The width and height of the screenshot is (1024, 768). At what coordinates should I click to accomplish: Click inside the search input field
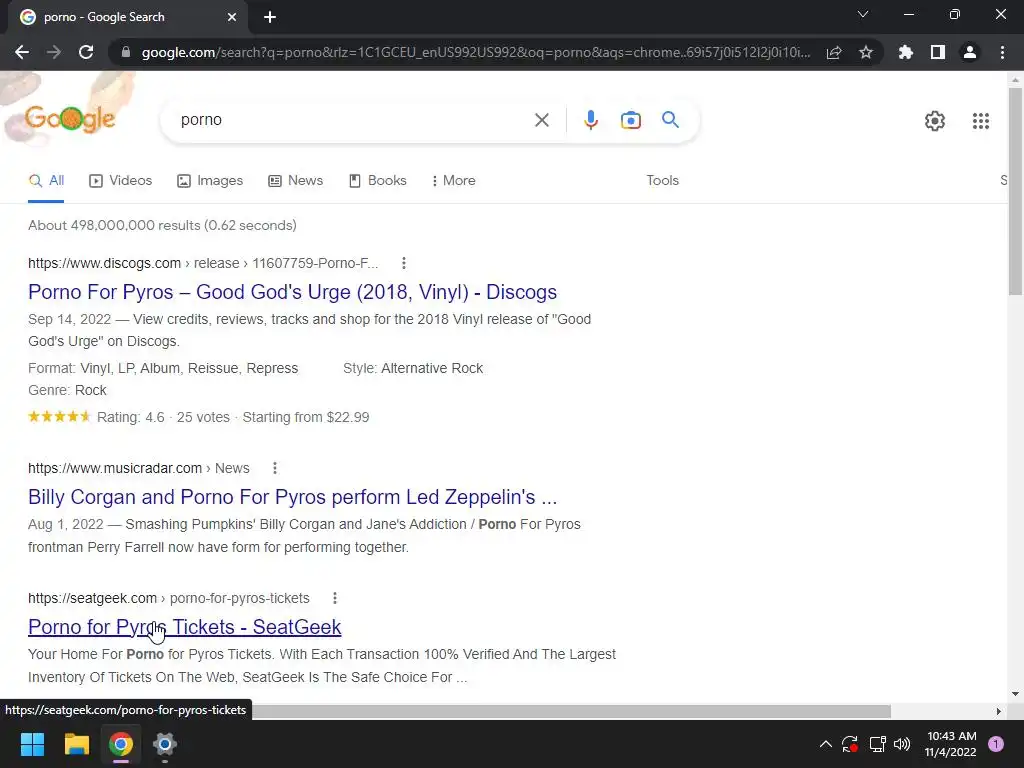[x=353, y=120]
